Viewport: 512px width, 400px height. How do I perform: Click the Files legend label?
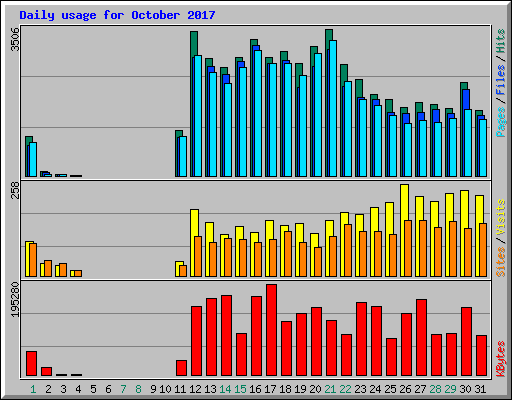pos(501,80)
